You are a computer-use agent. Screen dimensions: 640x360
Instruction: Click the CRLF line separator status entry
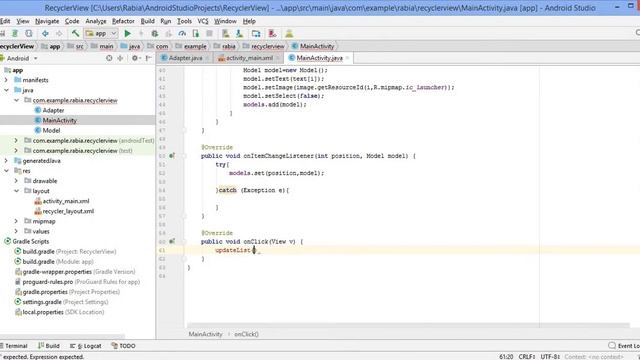(x=527, y=356)
